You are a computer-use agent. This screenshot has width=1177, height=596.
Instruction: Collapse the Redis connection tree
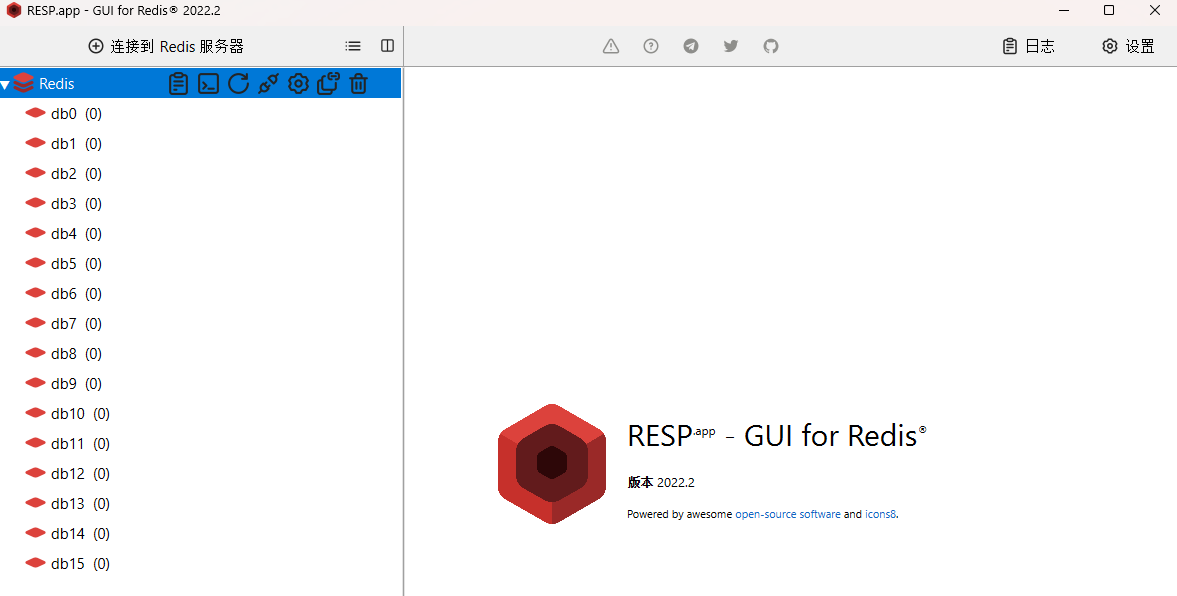click(x=5, y=84)
